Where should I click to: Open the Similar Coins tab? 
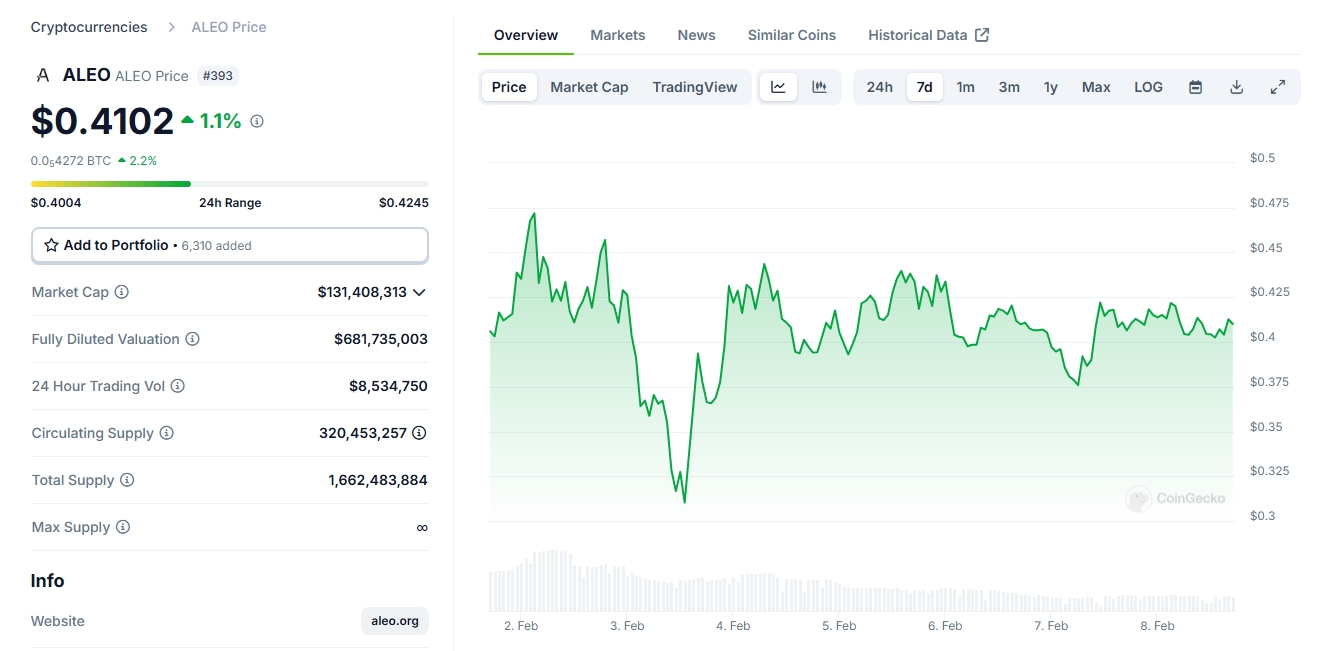point(792,35)
